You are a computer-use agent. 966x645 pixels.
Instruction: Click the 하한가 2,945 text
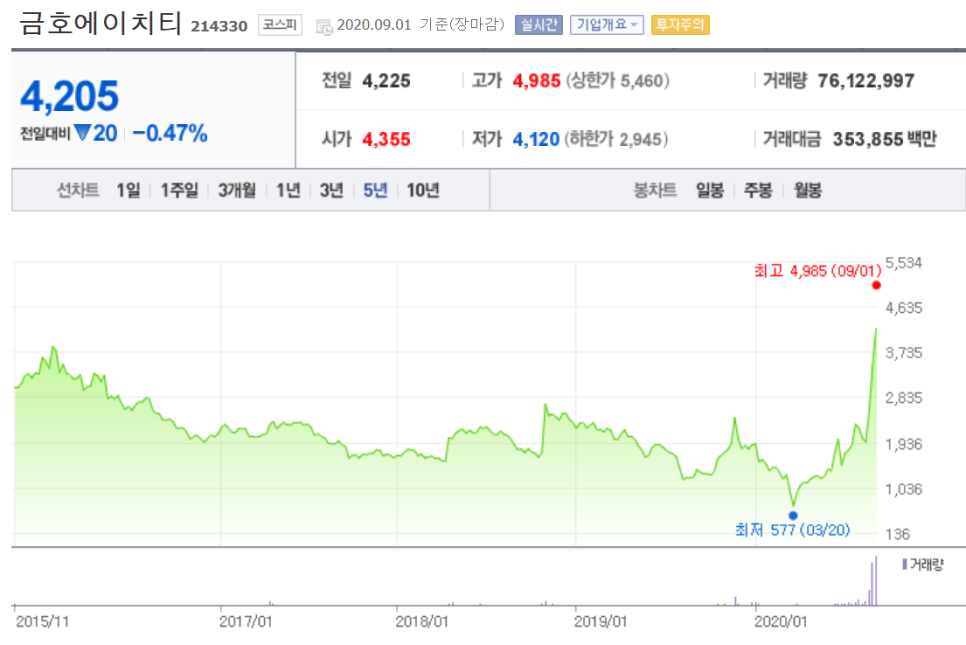point(616,139)
